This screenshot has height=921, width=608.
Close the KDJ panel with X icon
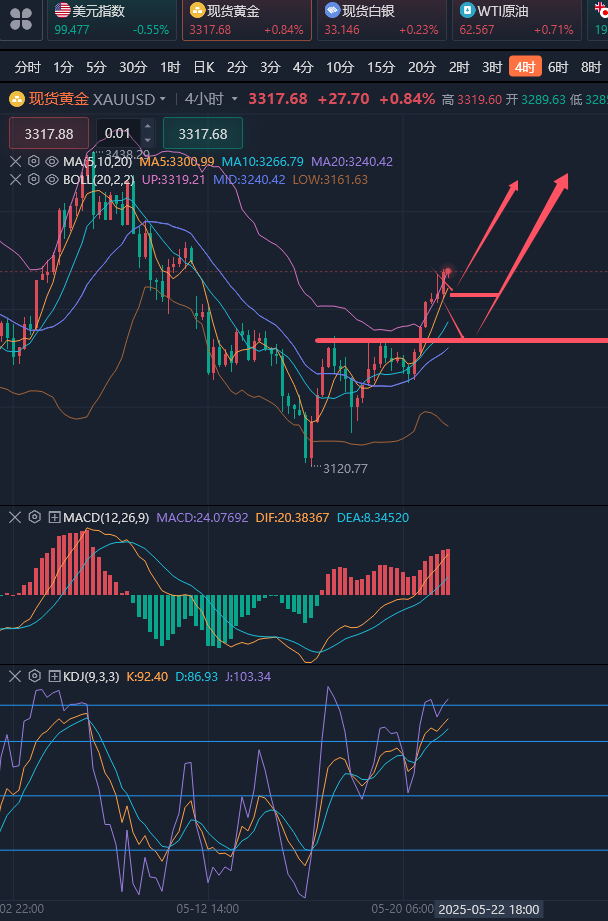pos(15,677)
